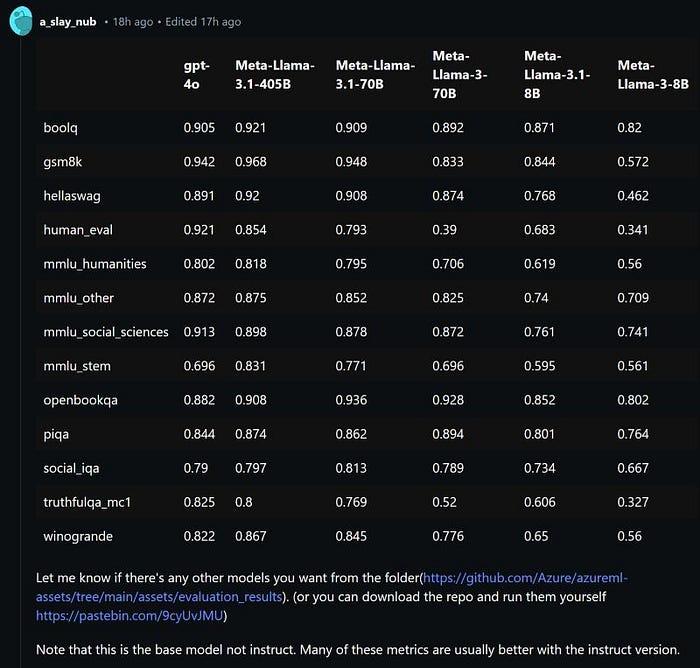This screenshot has width=700, height=668.
Task: Click the gsm8k score 0.968 cell
Action: 251,162
